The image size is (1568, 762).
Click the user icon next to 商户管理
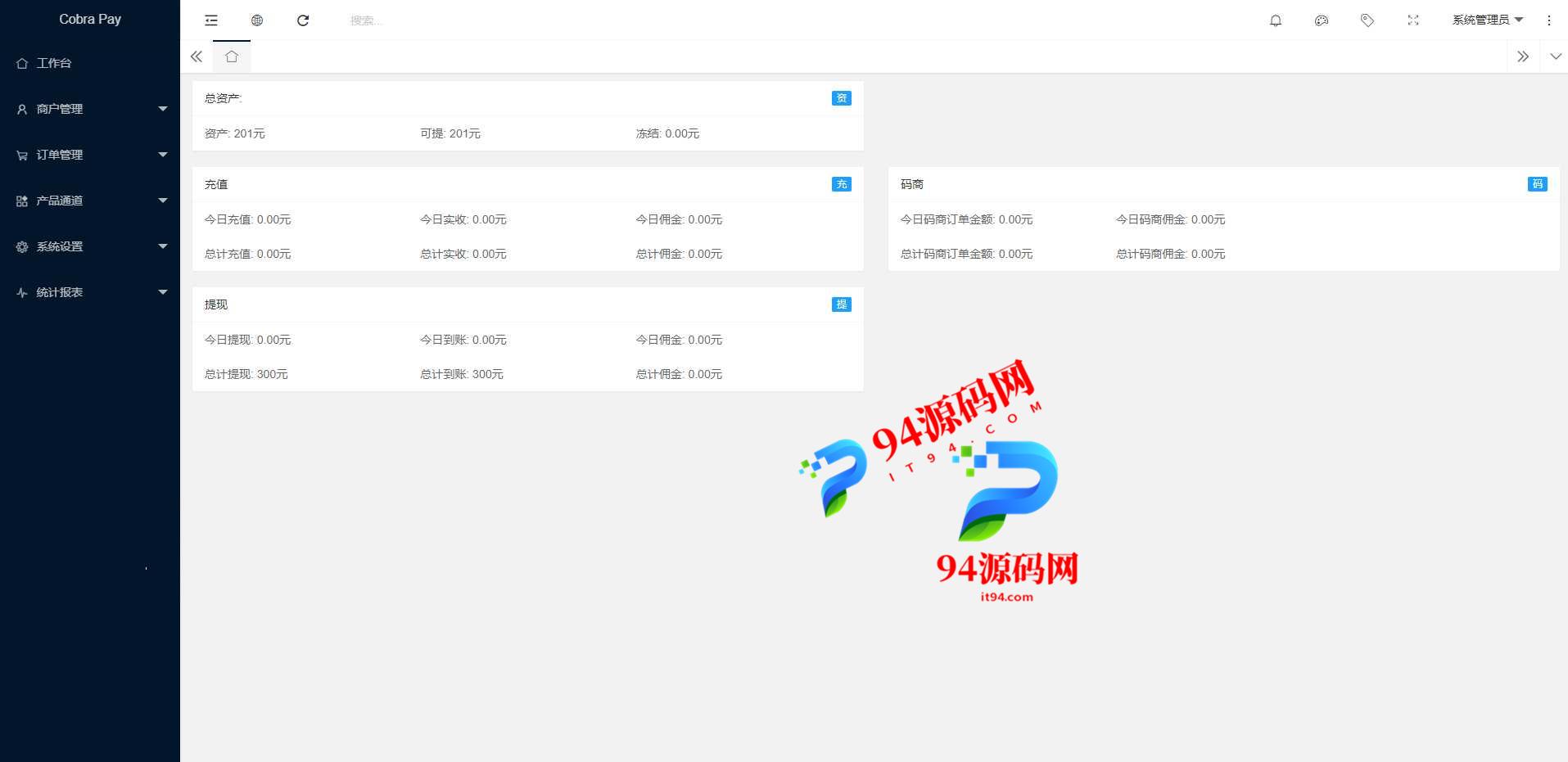(22, 109)
